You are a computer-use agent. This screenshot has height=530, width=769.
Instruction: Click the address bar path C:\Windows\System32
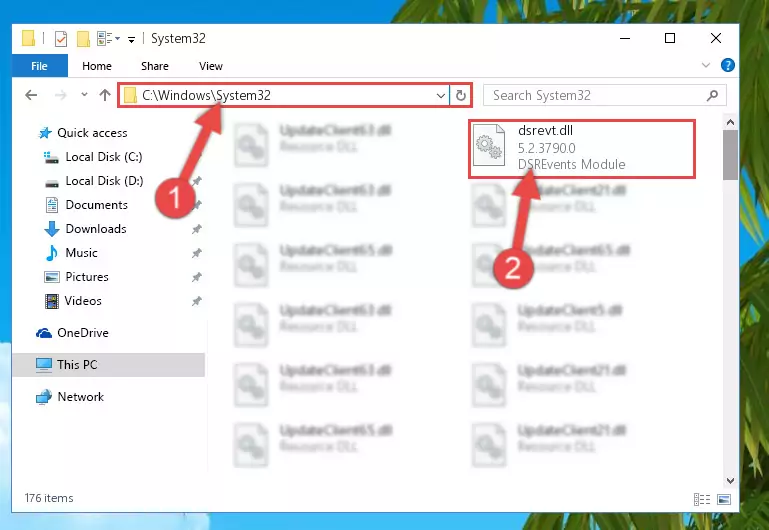(x=206, y=95)
